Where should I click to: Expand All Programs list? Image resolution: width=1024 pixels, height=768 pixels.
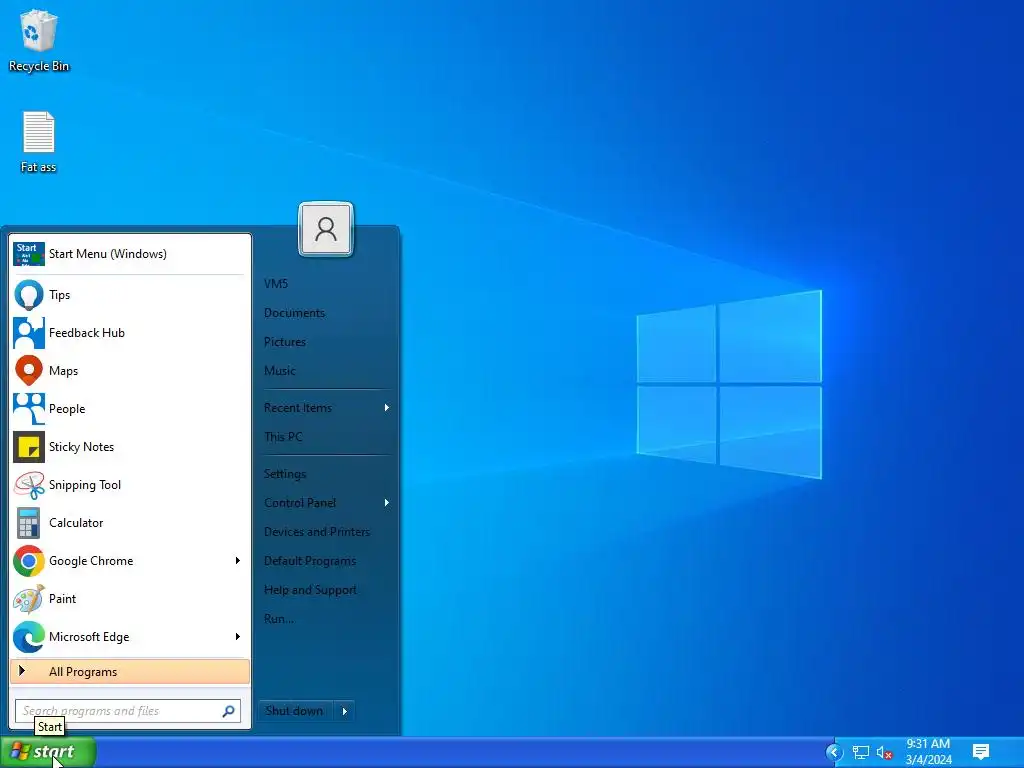[130, 672]
